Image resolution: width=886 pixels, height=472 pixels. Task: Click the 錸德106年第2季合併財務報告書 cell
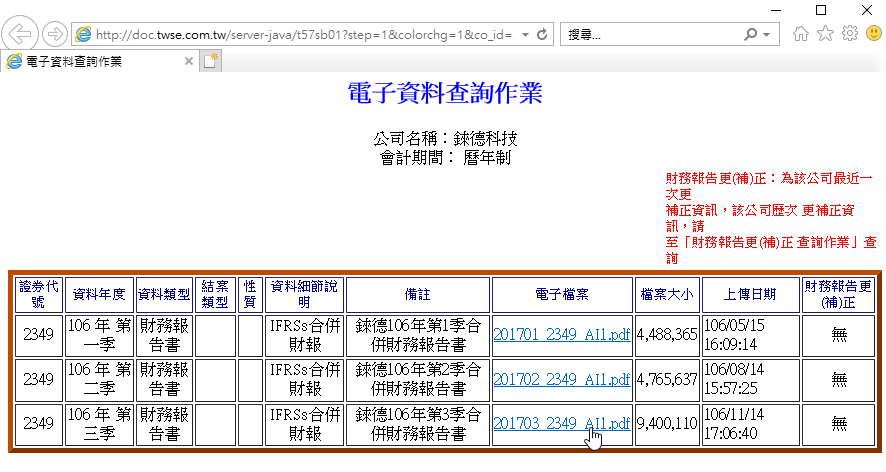point(418,380)
